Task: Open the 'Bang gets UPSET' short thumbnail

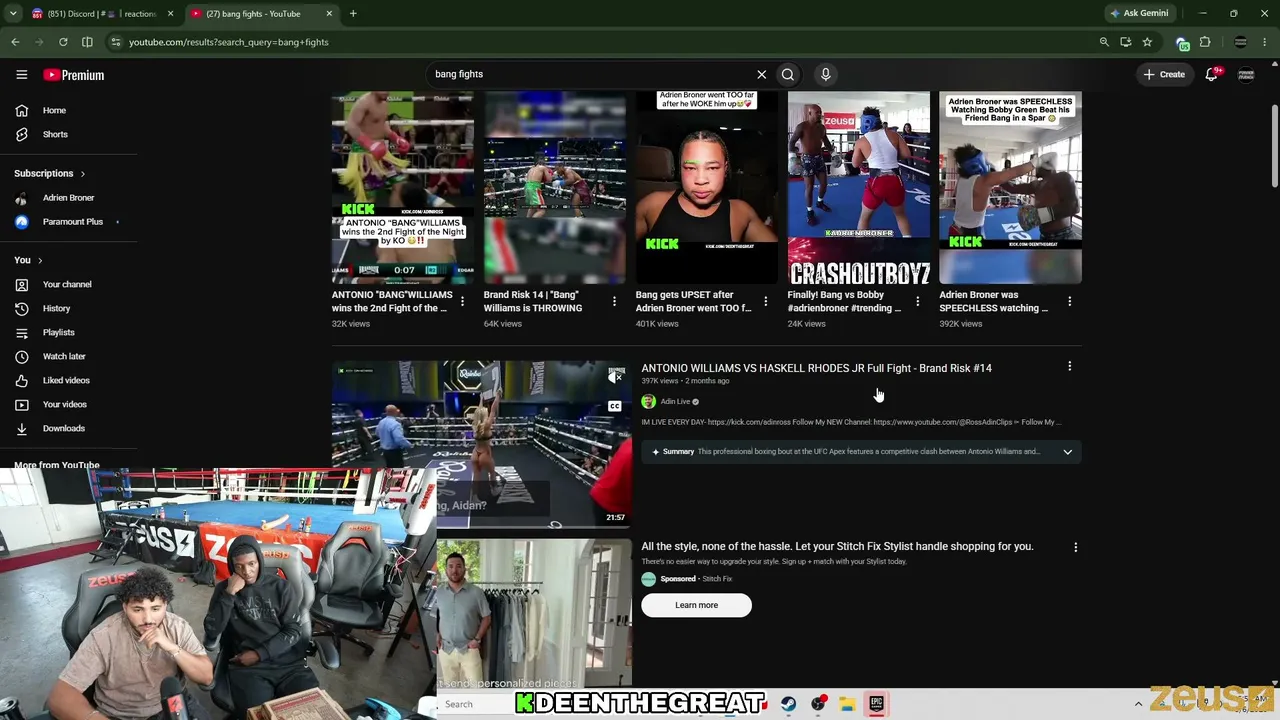Action: tap(706, 188)
